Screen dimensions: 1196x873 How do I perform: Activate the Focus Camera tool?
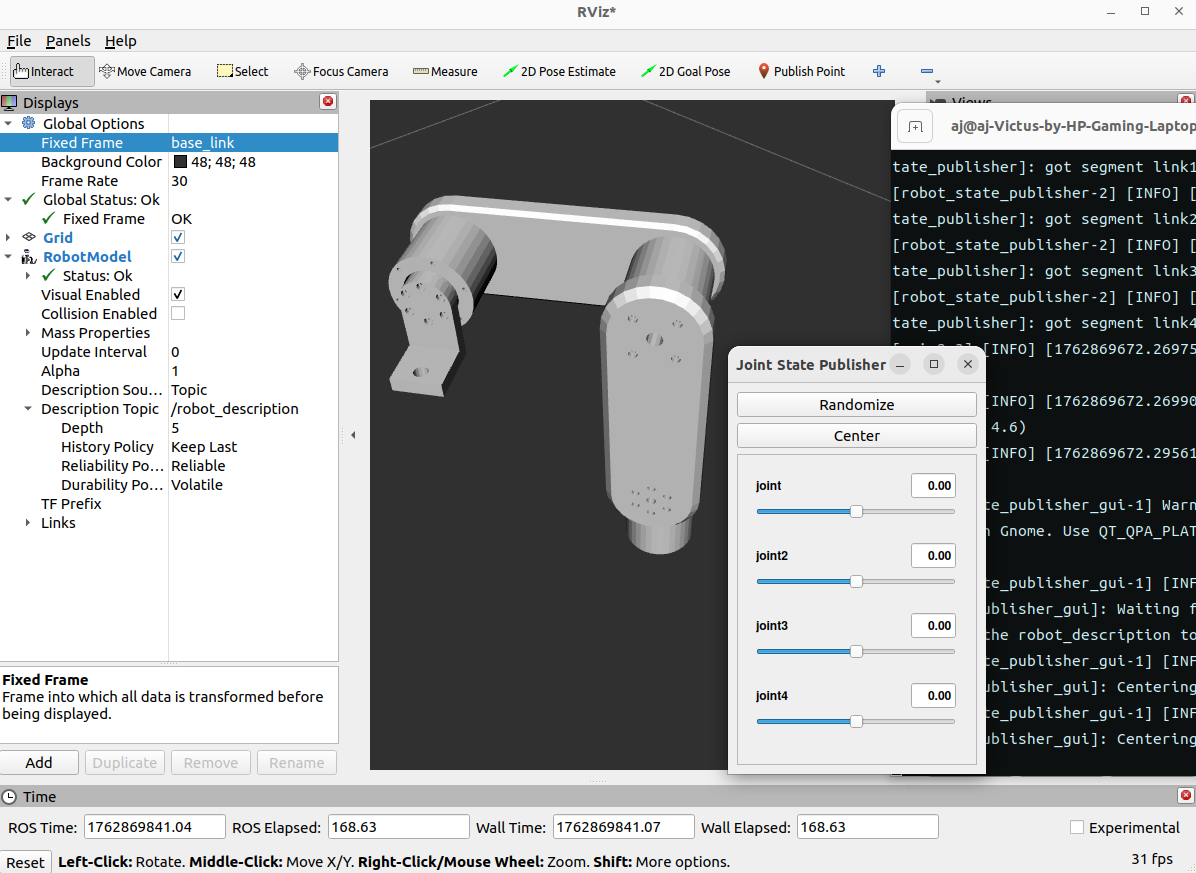341,71
